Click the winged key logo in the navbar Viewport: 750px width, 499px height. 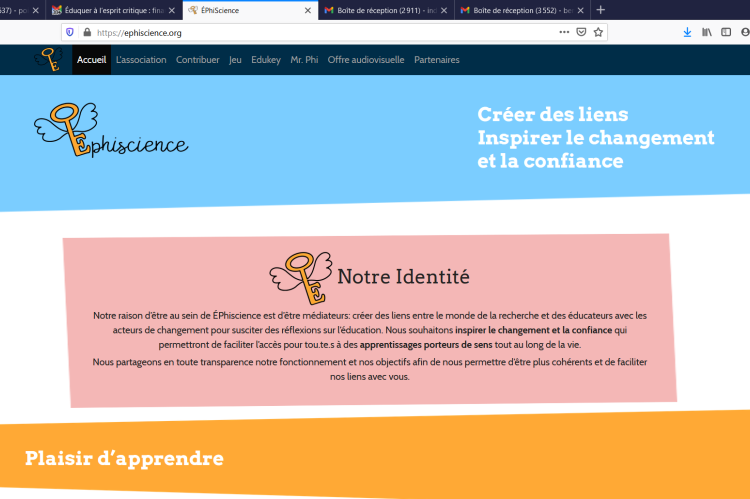tap(48, 59)
